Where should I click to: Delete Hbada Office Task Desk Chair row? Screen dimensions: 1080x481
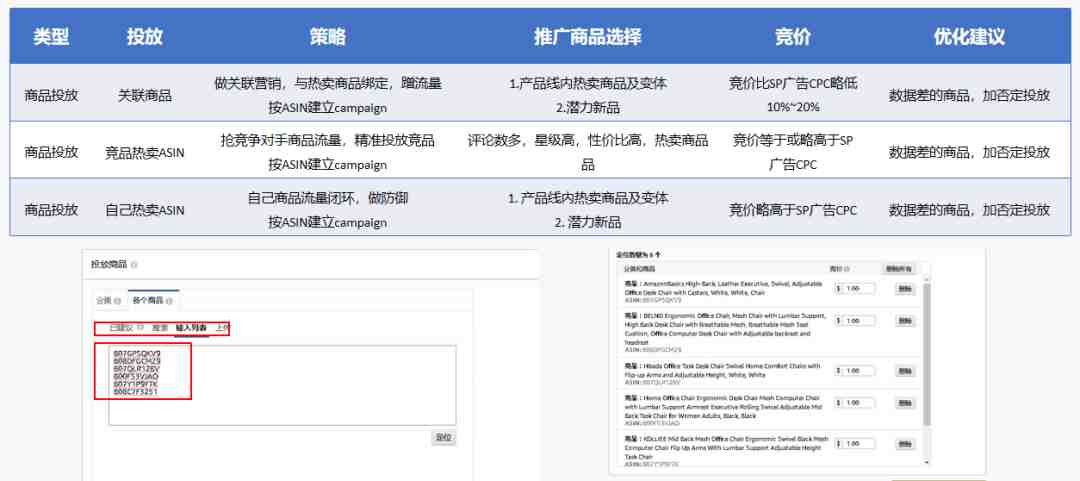click(905, 371)
